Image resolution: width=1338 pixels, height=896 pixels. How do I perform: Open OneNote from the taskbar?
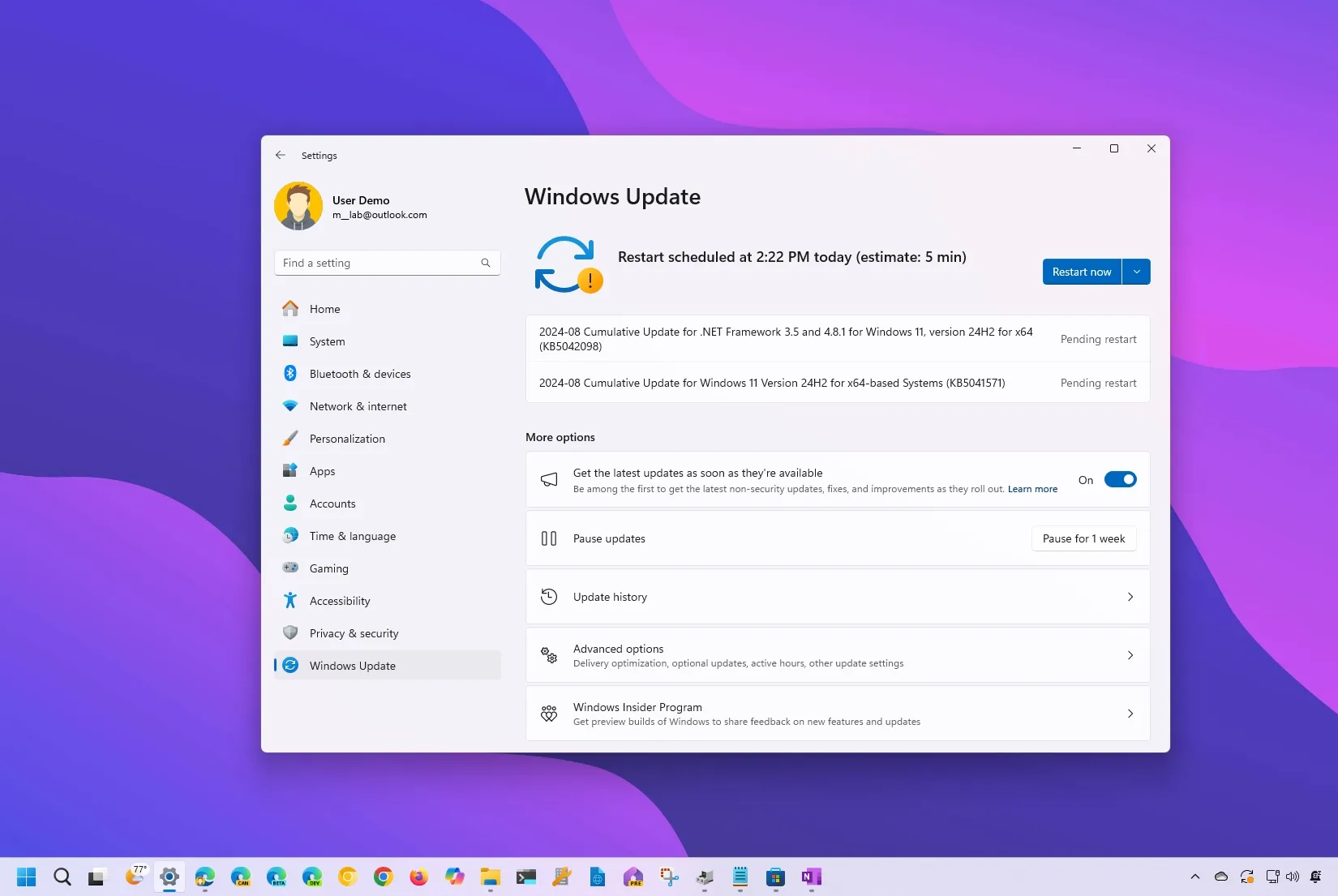tap(812, 877)
